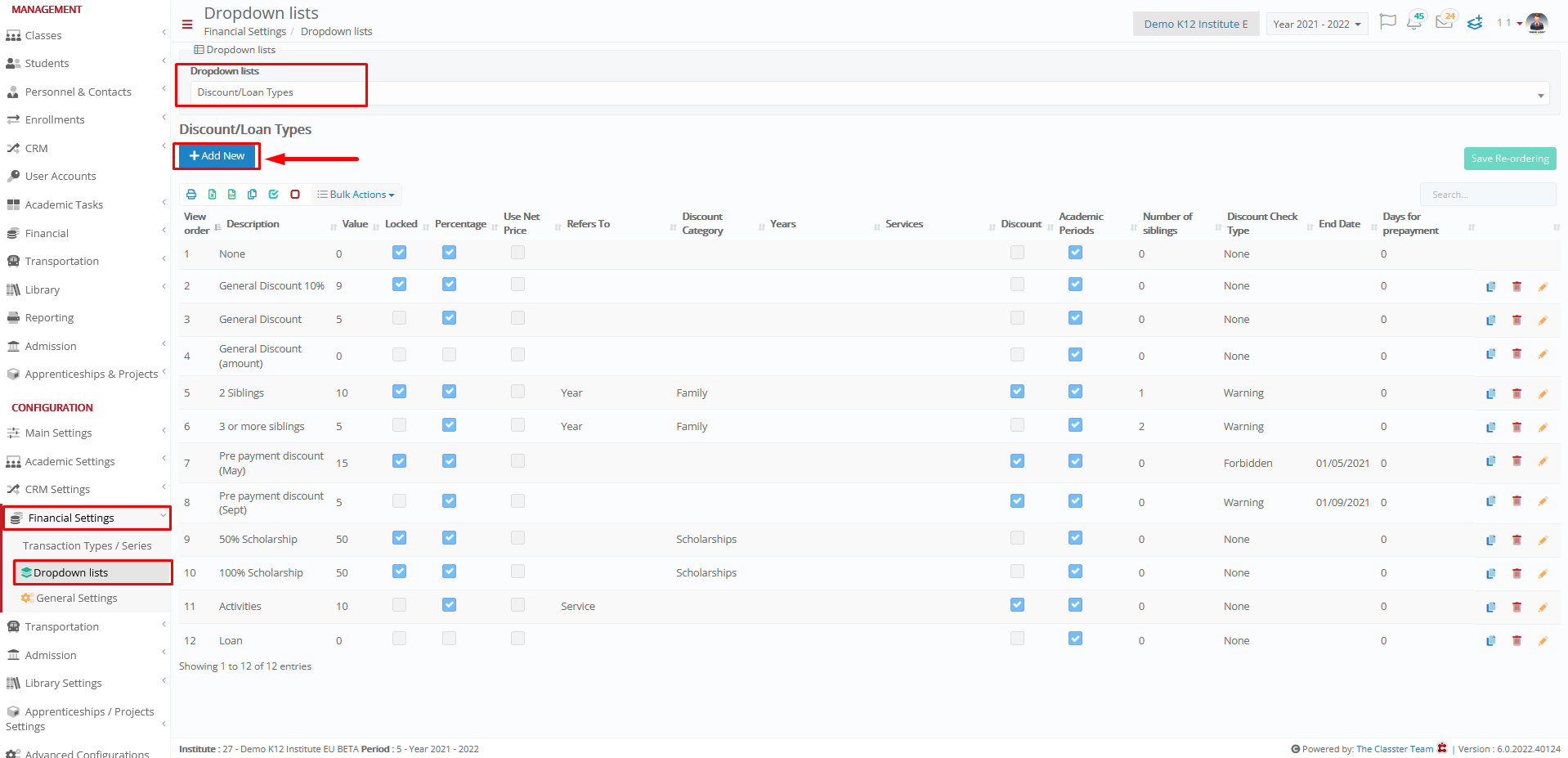Open the Year 2021 - 2022 dropdown
The image size is (1568, 758).
point(1317,24)
